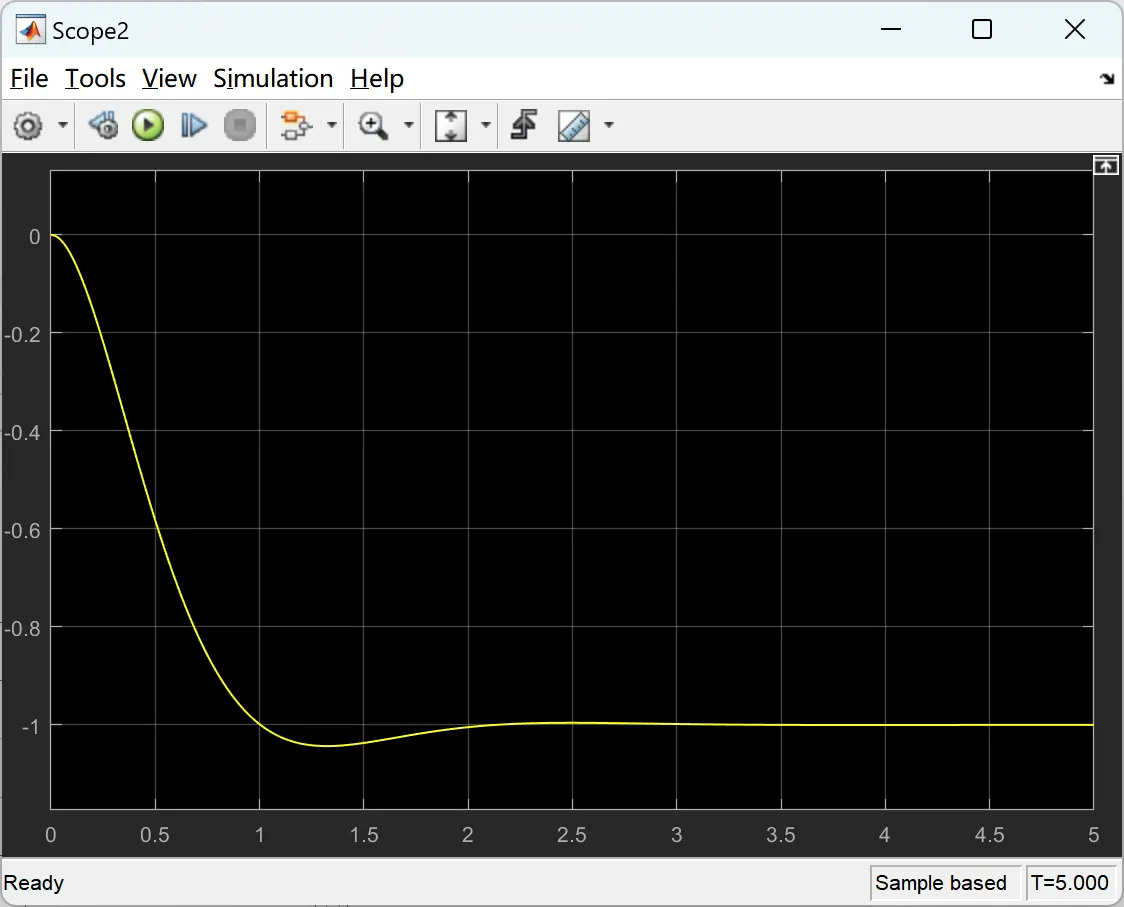1124x907 pixels.
Task: Click the Ready status text
Action: 34,883
